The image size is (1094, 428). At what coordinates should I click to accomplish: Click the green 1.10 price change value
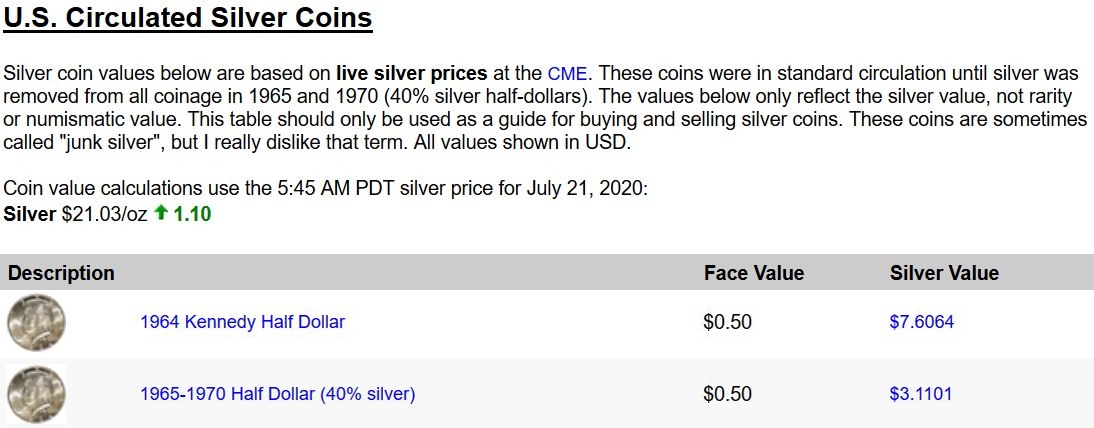coord(193,214)
